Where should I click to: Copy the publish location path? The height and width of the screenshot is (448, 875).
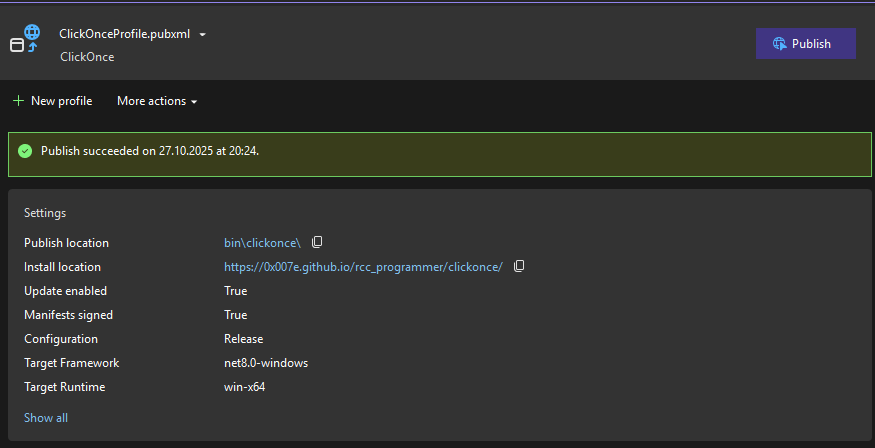(317, 242)
